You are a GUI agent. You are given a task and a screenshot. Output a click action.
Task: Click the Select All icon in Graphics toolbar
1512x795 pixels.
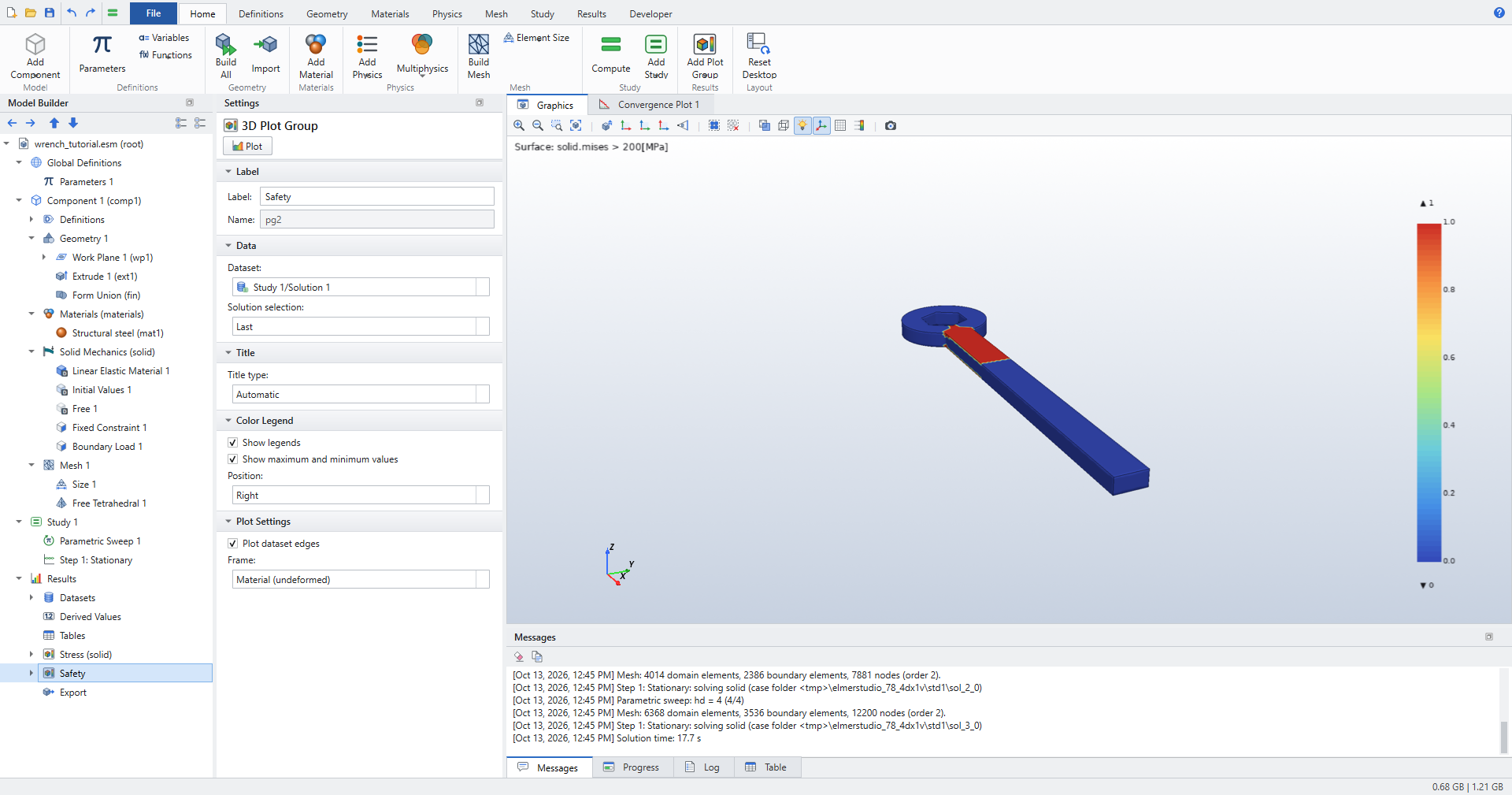point(714,125)
